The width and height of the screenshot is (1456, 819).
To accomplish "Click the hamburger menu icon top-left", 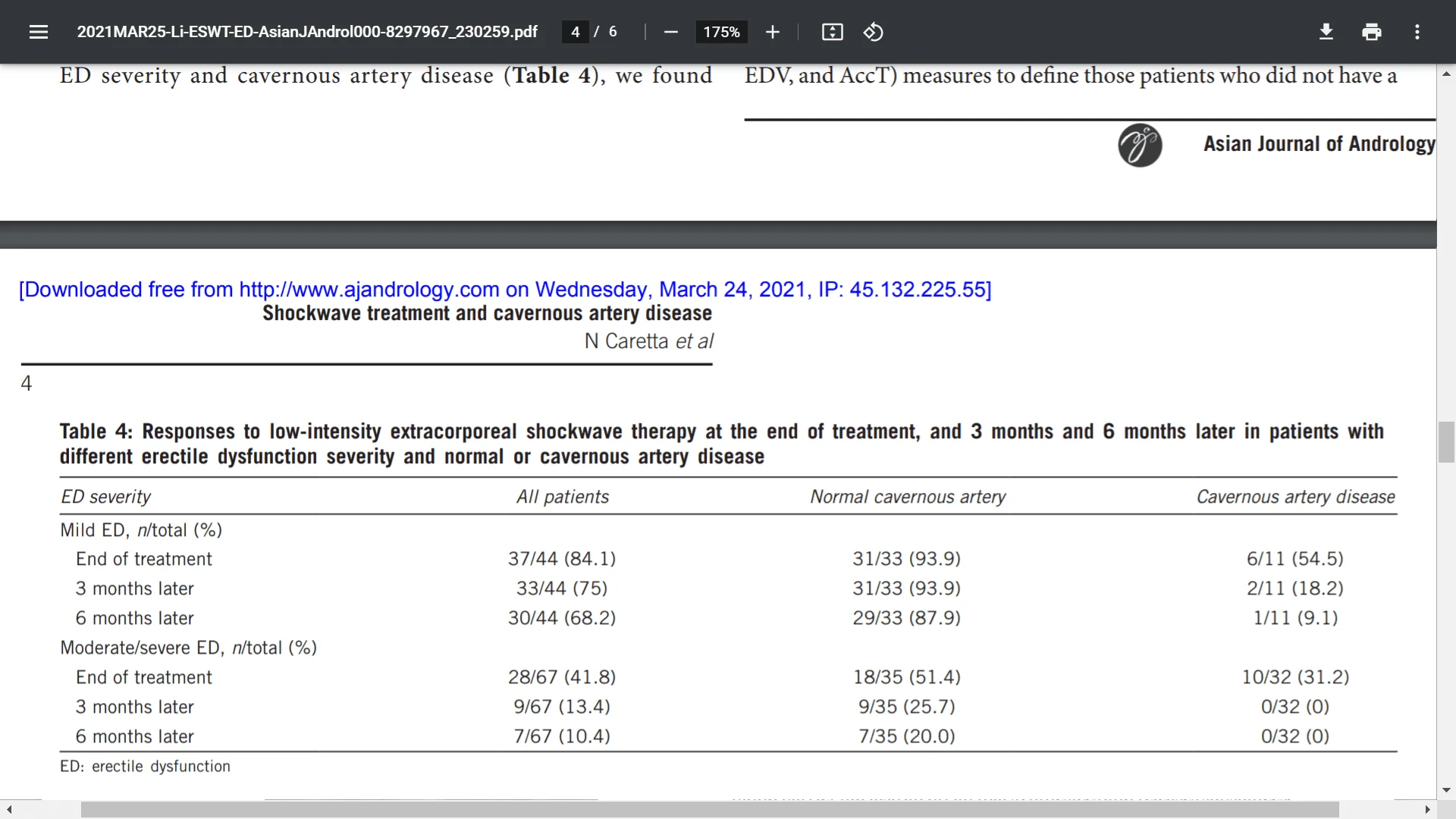I will [37, 31].
